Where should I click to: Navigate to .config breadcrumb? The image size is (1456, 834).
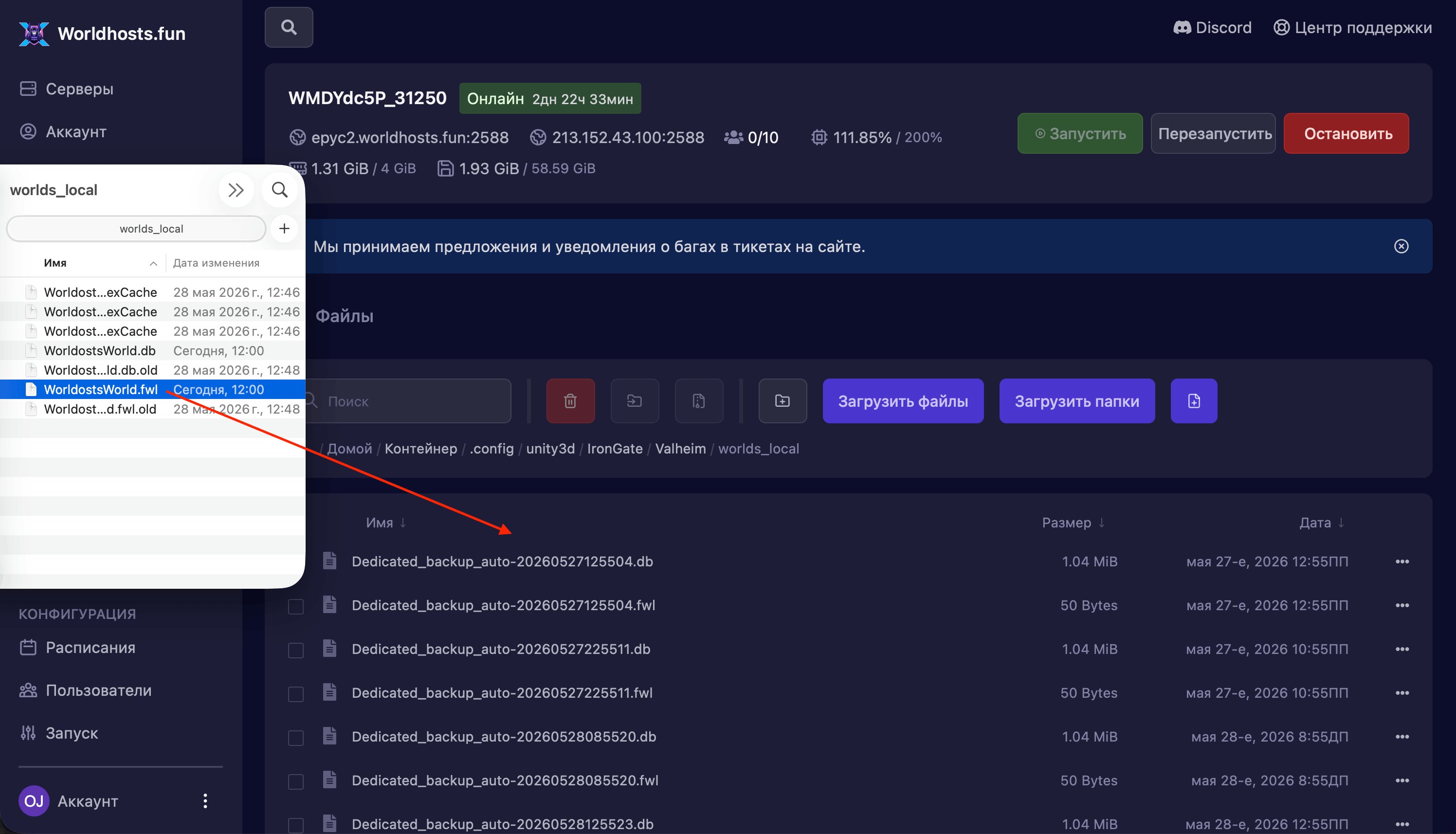[491, 449]
